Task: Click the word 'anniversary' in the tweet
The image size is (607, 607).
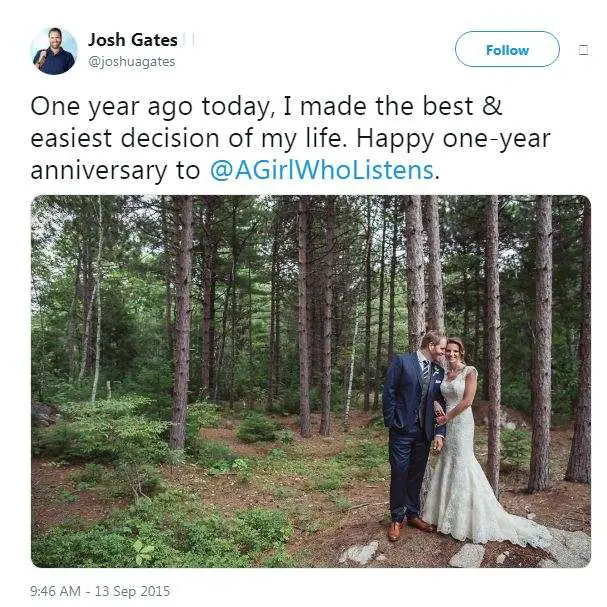Action: pos(98,171)
